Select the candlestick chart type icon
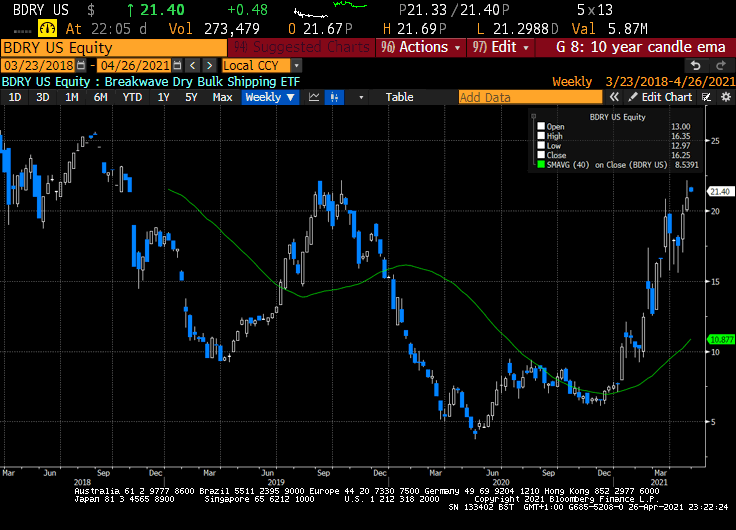The height and width of the screenshot is (530, 736). tap(334, 97)
